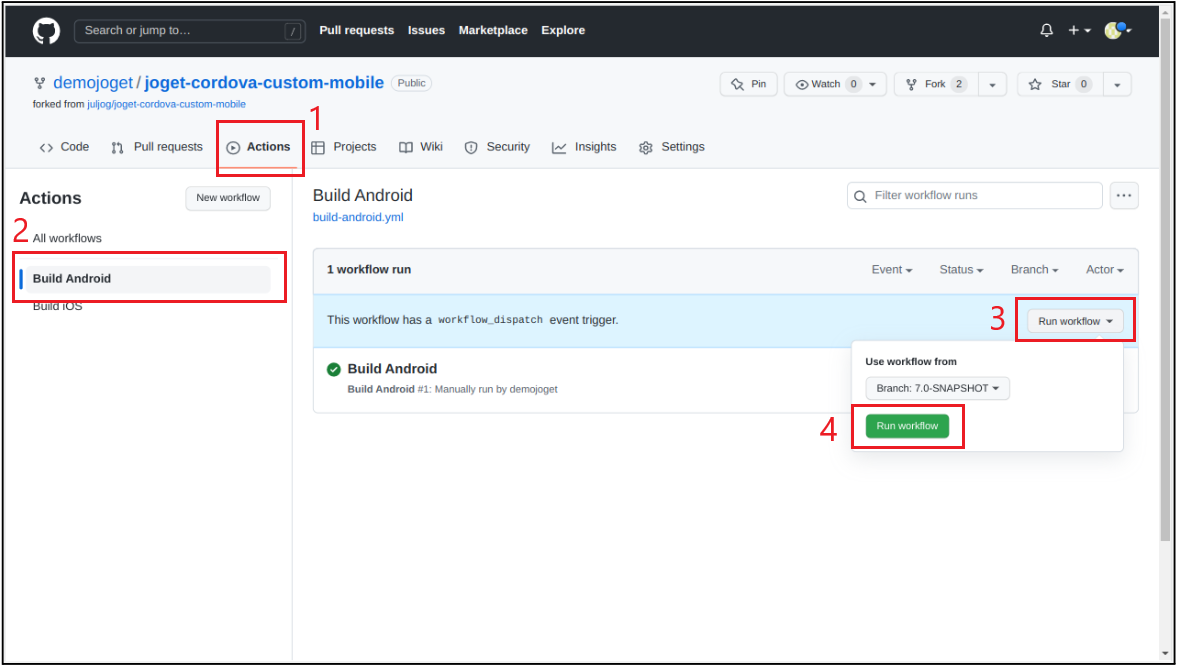Click the green Run workflow button
This screenshot has height=666, width=1178.
(x=907, y=426)
